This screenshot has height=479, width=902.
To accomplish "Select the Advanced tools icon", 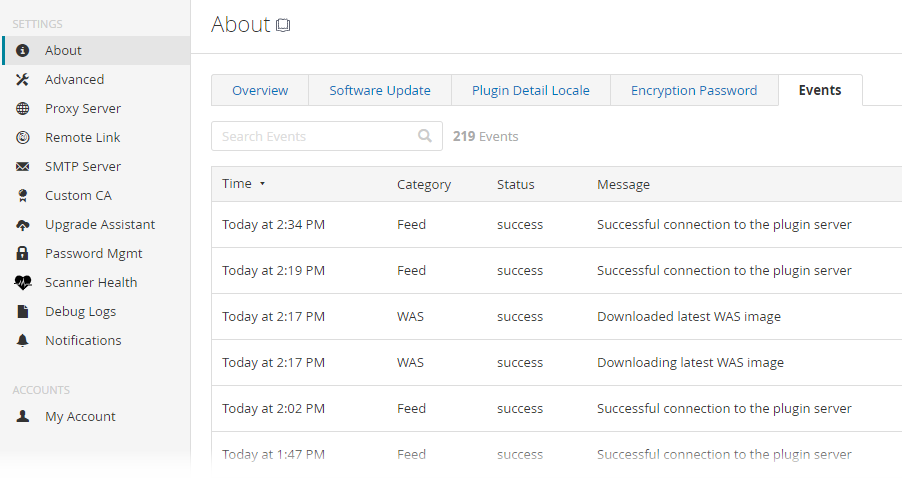I will coord(23,80).
